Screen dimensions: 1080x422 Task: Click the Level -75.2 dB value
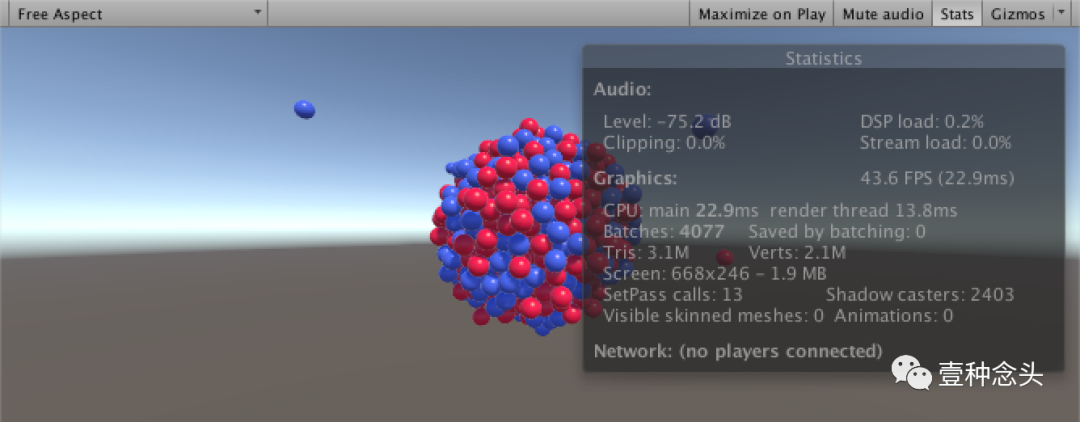[667, 122]
